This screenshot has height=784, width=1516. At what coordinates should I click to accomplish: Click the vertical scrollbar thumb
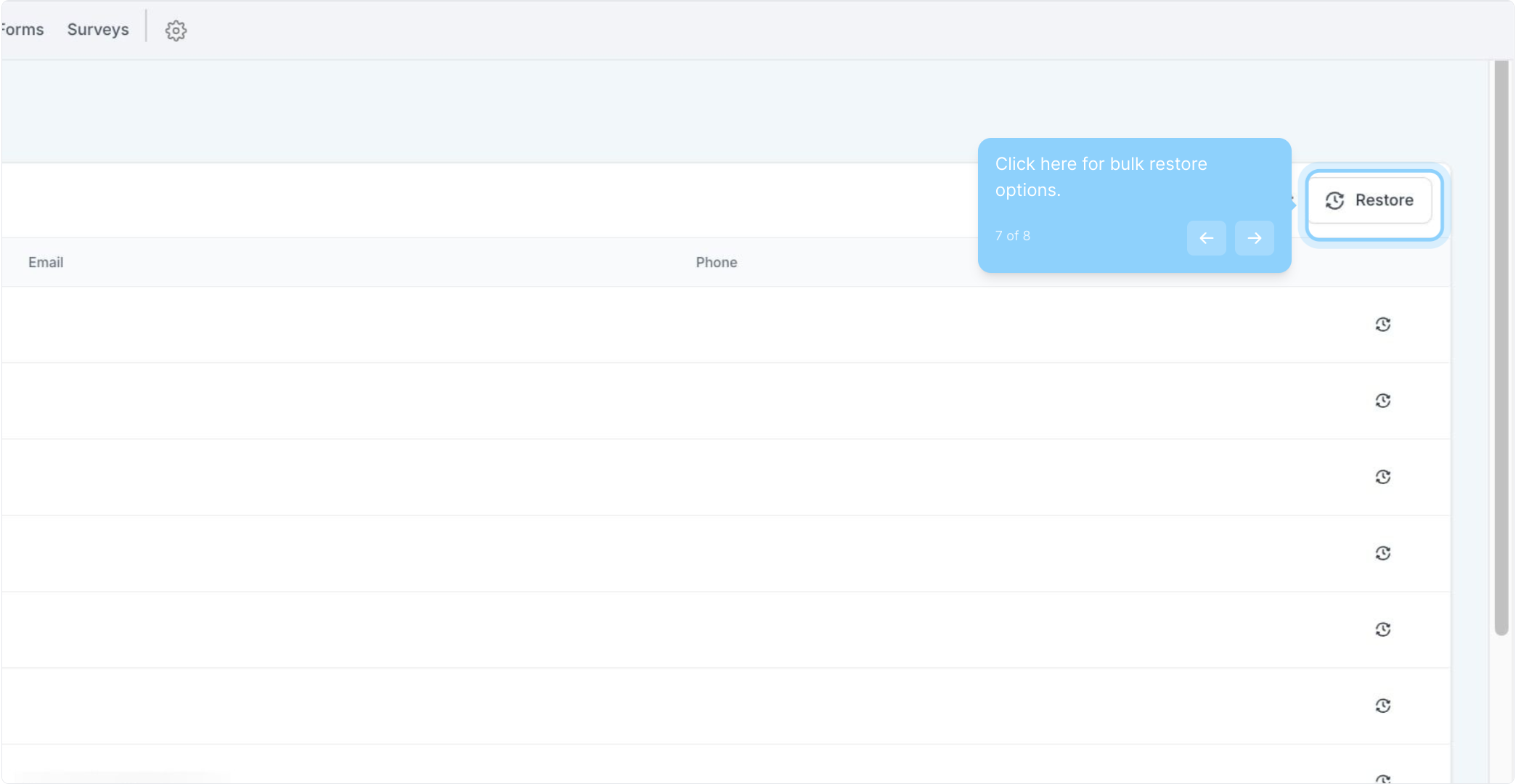click(x=1501, y=348)
